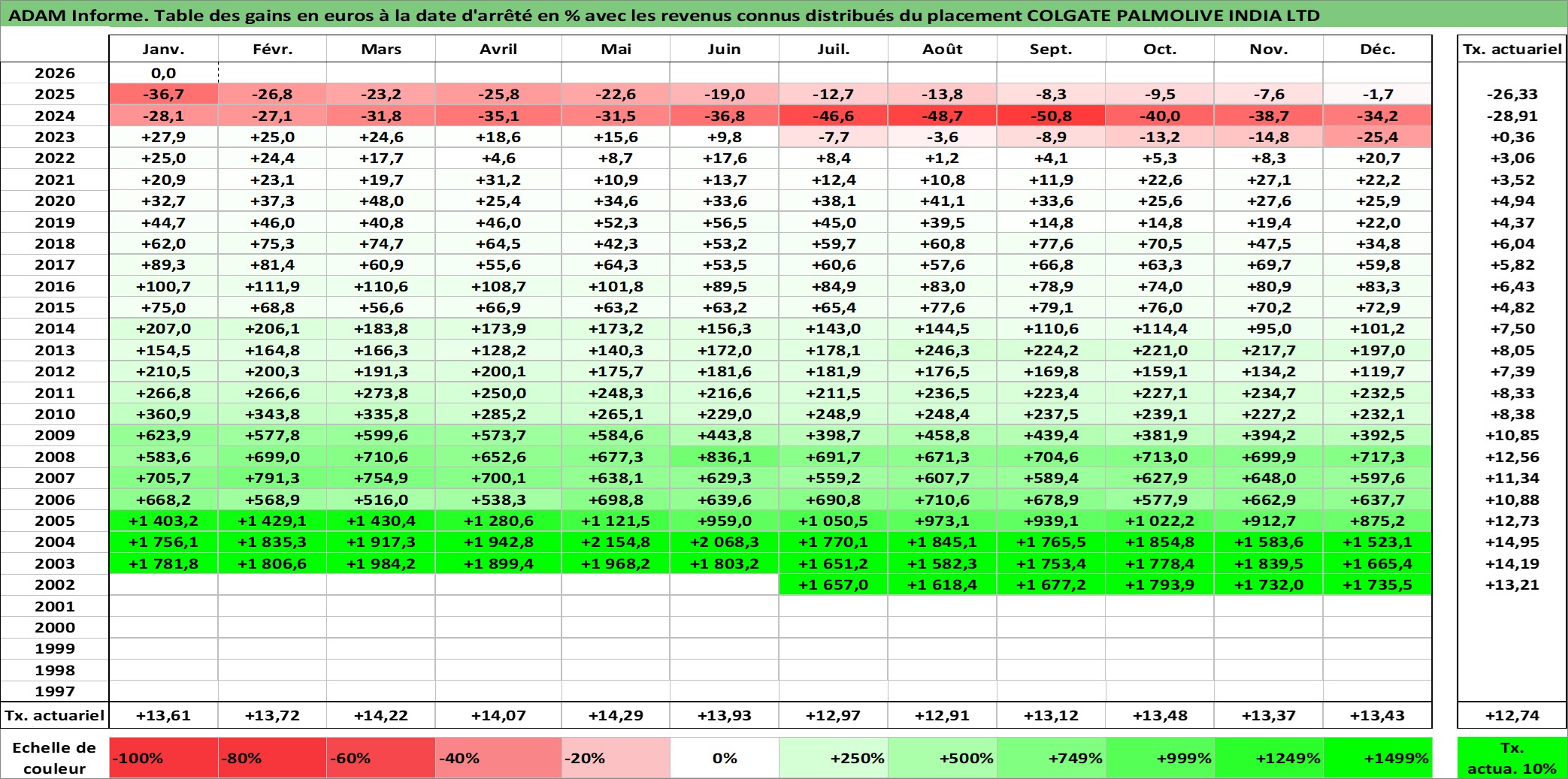Click the 2014 row label
The height and width of the screenshot is (779, 1568).
pyautogui.click(x=55, y=328)
